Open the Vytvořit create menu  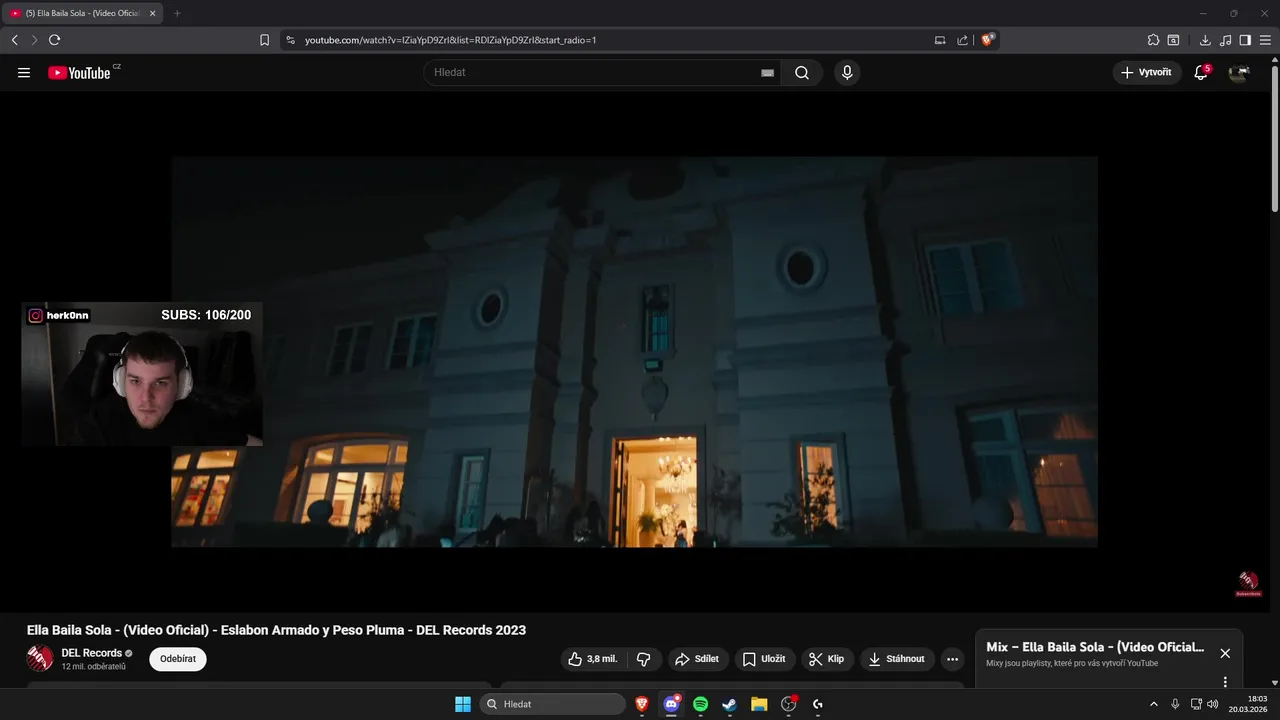1147,73
